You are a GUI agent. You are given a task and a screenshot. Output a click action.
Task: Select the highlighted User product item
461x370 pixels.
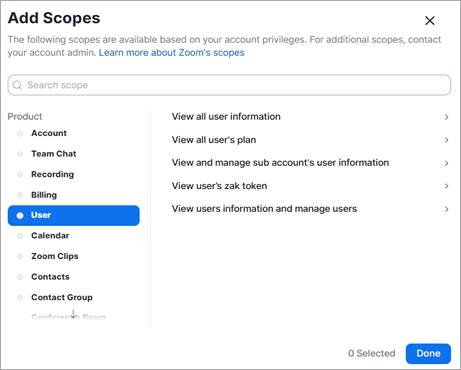[74, 215]
